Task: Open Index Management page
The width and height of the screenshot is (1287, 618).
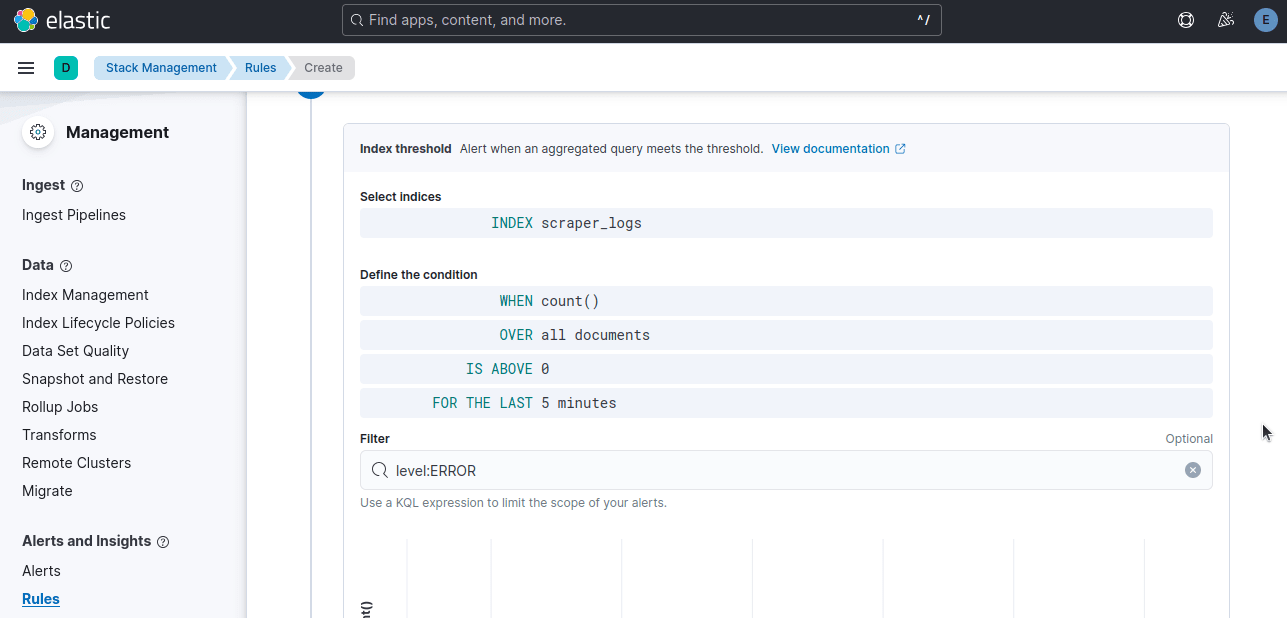Action: (85, 295)
